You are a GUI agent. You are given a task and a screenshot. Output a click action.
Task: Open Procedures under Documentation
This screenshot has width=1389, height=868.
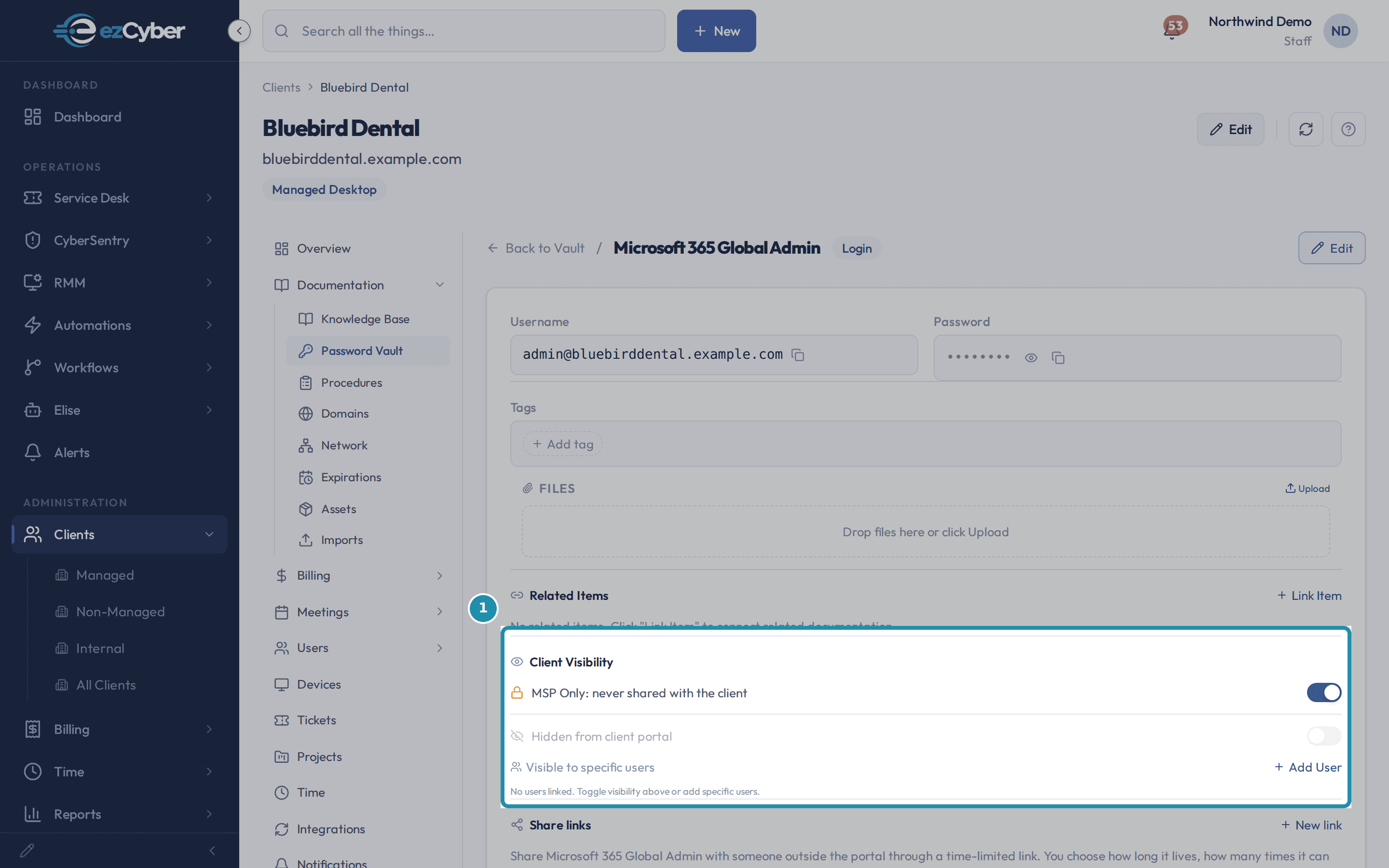[x=368, y=382]
